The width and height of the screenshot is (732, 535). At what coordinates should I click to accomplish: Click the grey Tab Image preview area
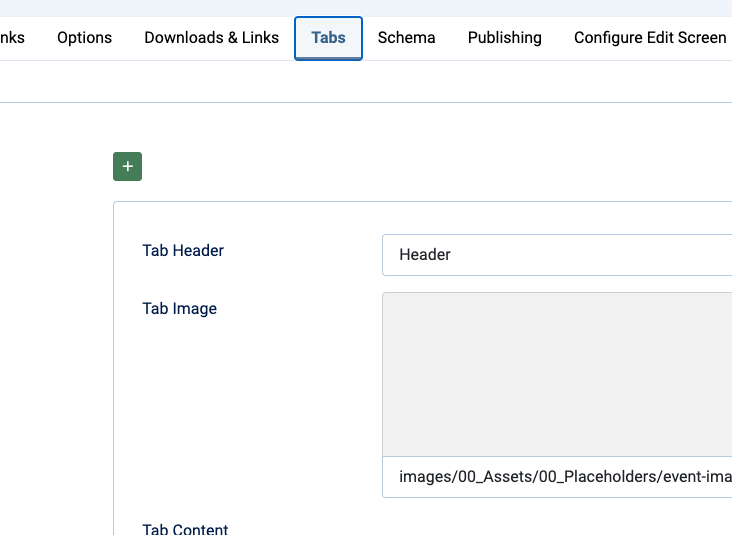click(557, 374)
